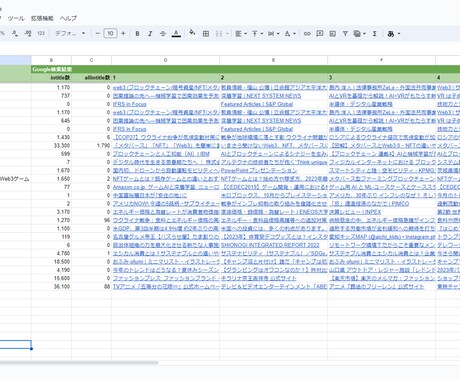
Task: Select the cell with value 4,780
Action: click(x=51, y=253)
